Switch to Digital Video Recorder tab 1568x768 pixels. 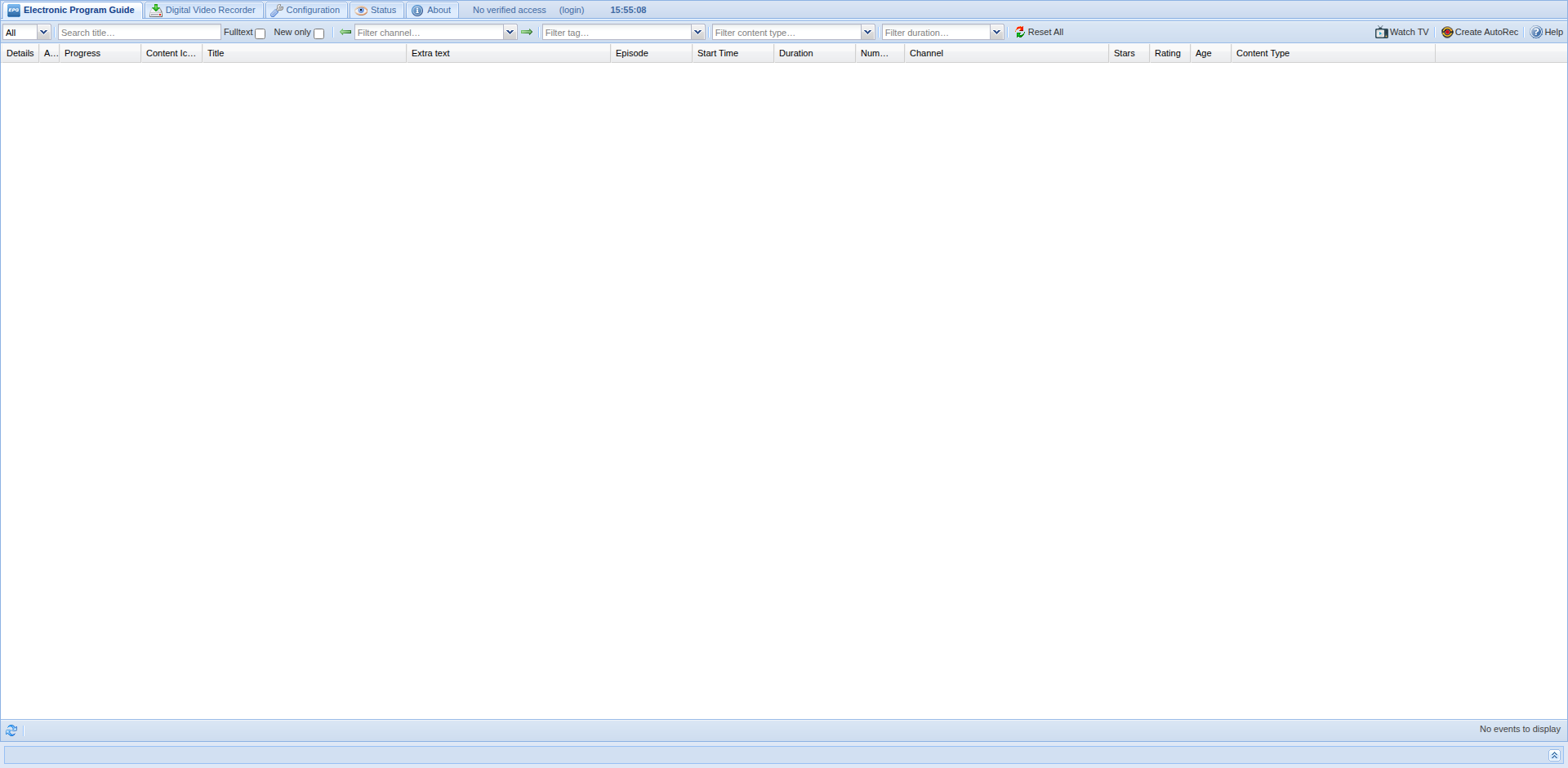(x=203, y=10)
